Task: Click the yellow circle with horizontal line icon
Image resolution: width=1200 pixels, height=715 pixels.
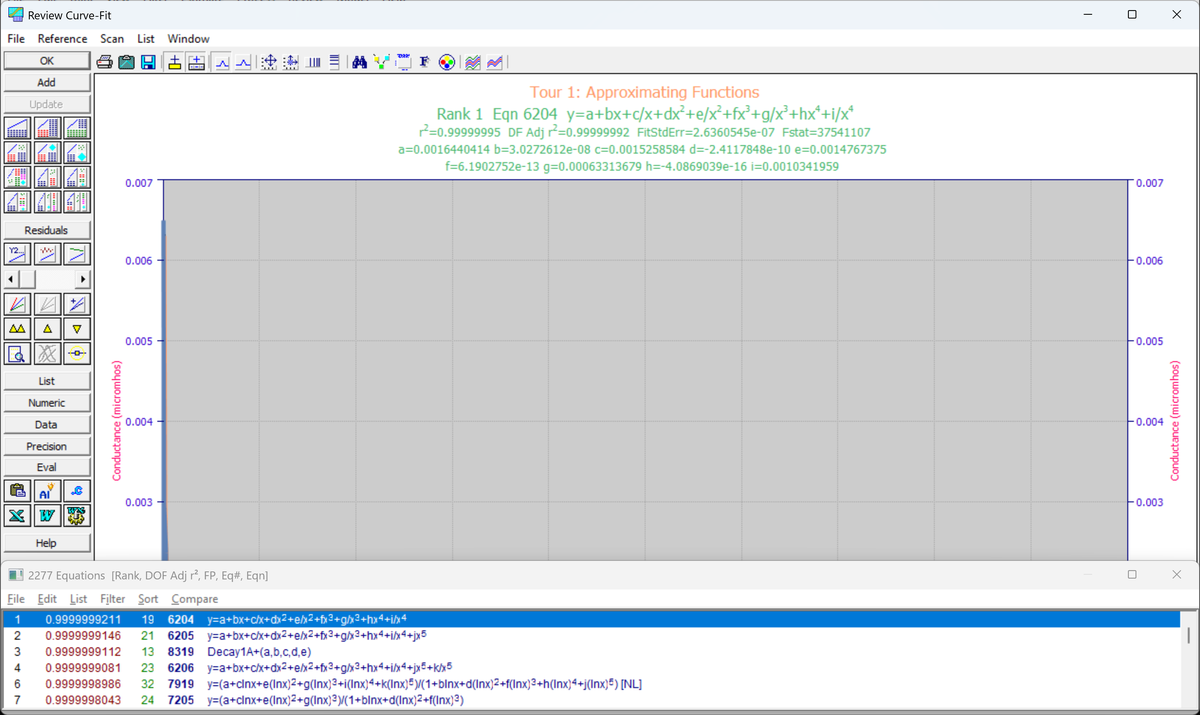Action: click(77, 353)
